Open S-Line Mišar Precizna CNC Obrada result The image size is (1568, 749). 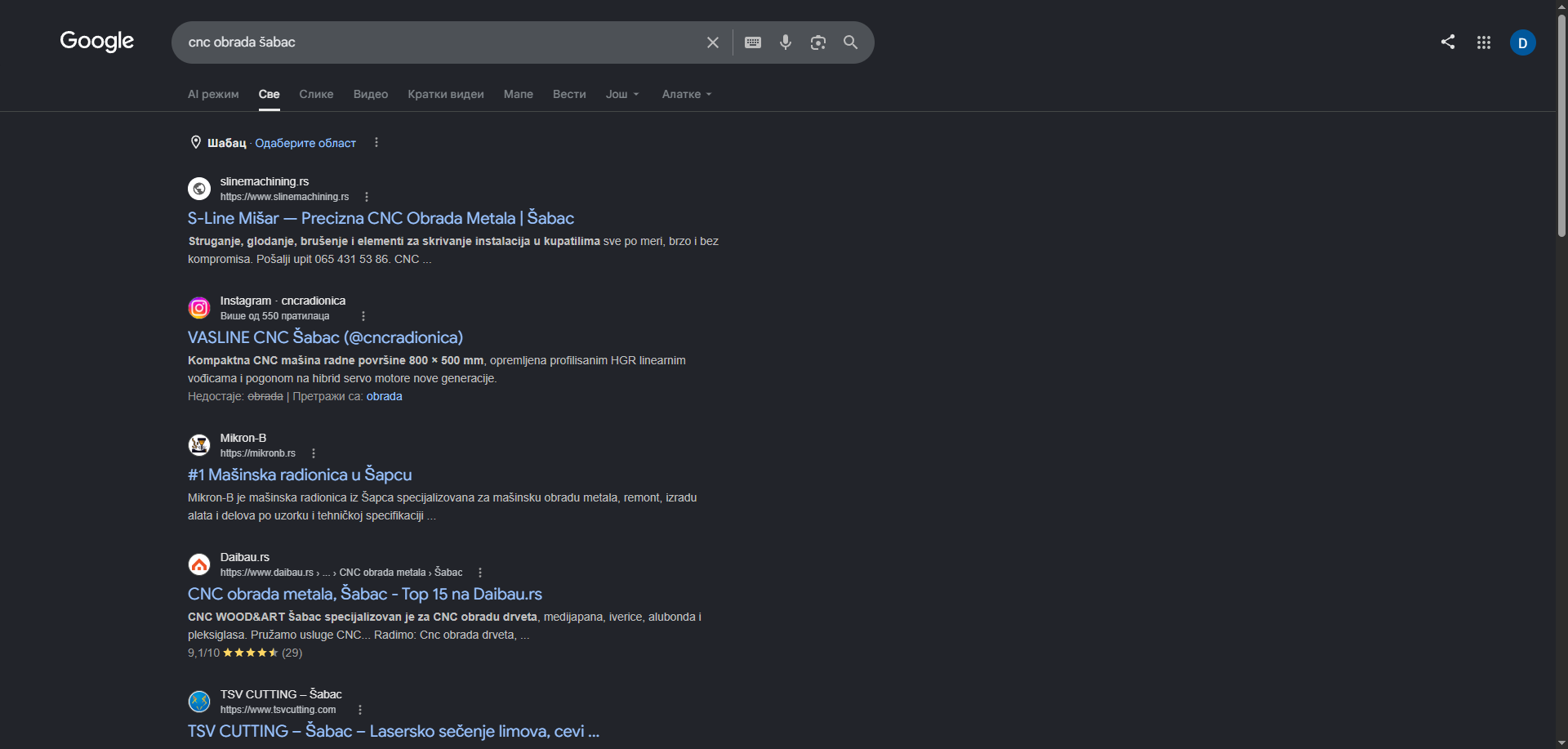tap(381, 218)
